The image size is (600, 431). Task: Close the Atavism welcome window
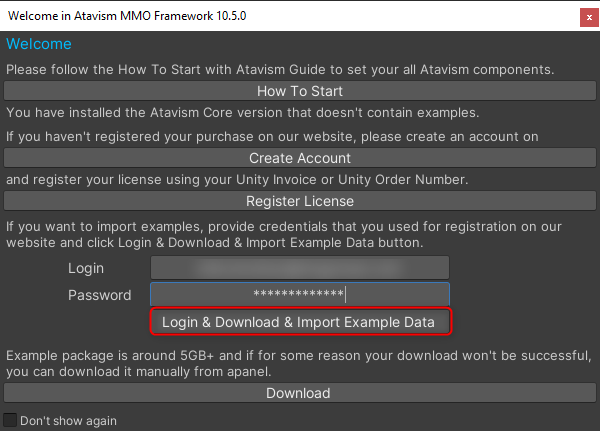(x=587, y=17)
